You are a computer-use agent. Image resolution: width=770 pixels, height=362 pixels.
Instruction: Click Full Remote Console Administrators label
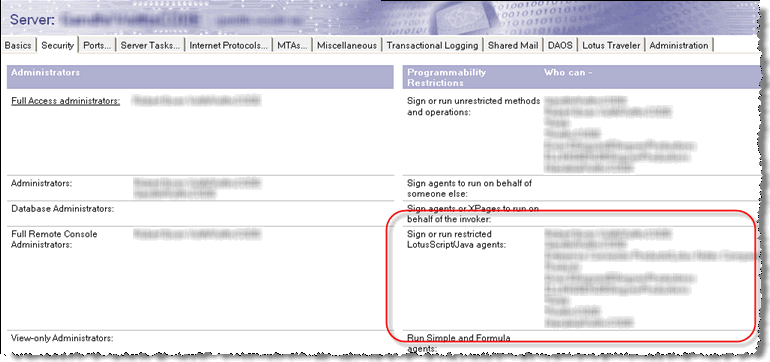(54, 239)
